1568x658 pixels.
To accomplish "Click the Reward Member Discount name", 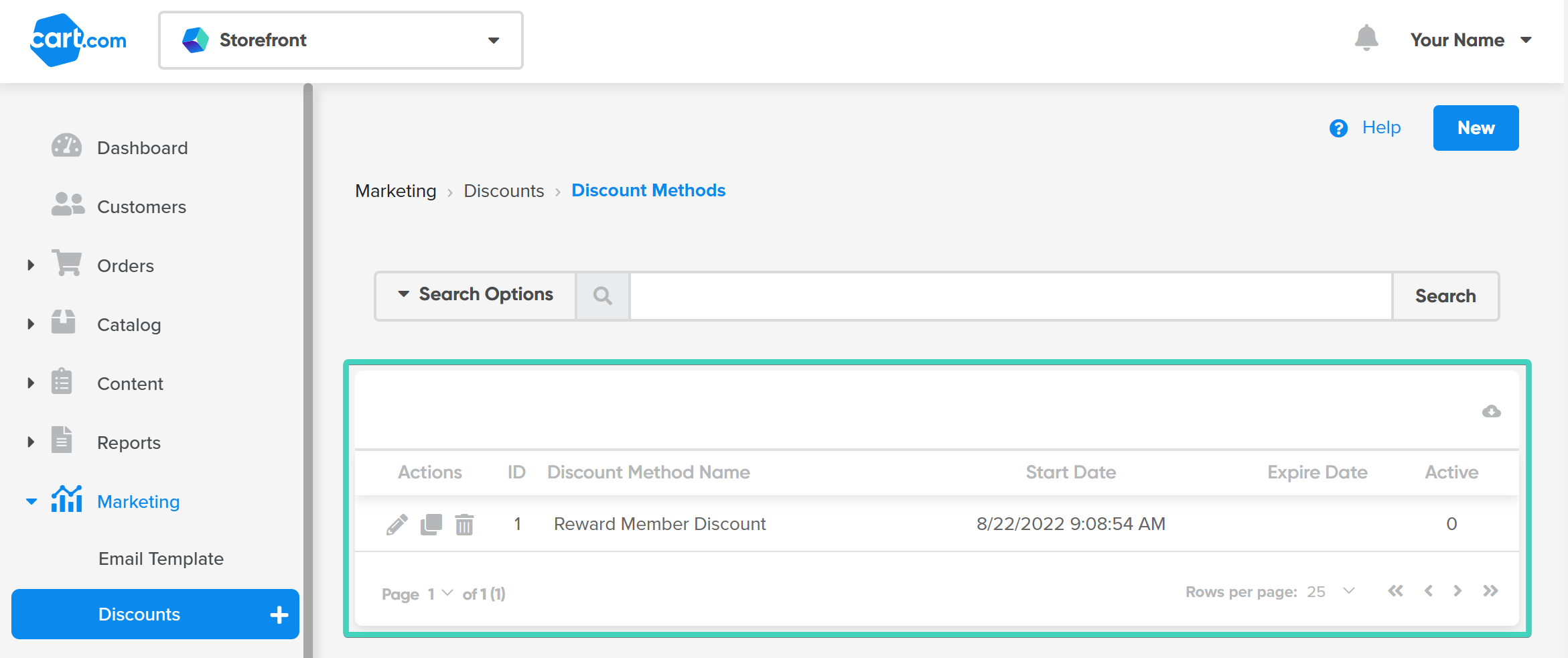I will pos(660,524).
